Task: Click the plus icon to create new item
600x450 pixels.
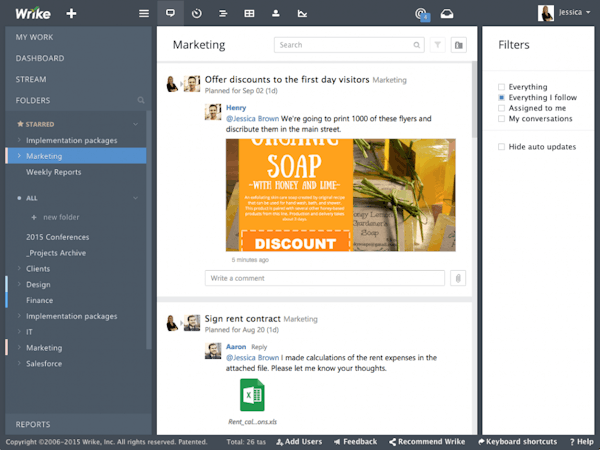Action: coord(70,13)
